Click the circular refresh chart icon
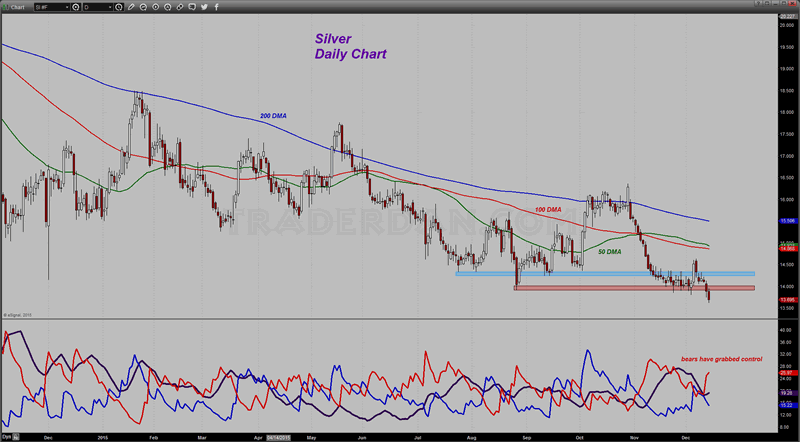 pos(143,7)
